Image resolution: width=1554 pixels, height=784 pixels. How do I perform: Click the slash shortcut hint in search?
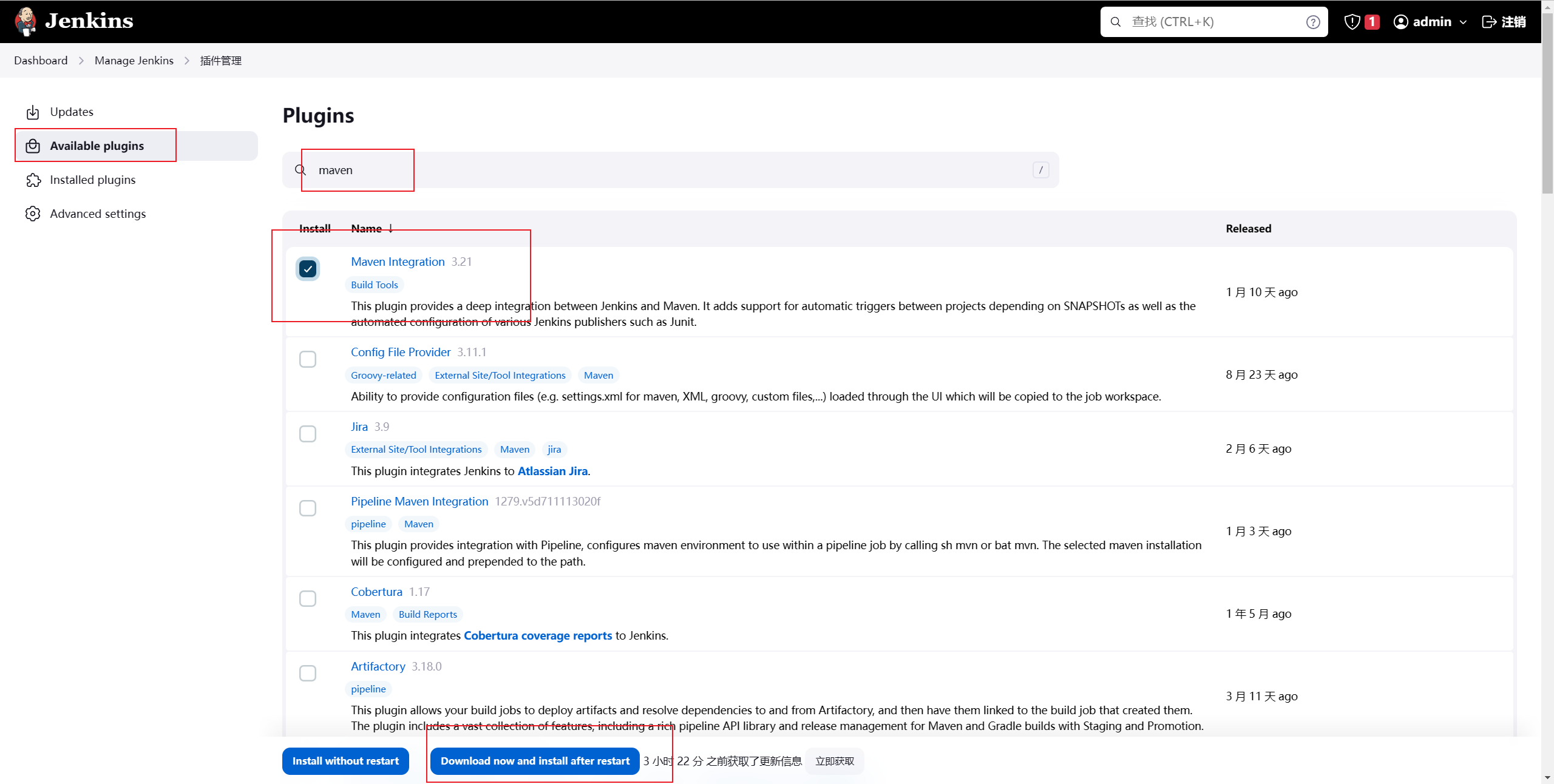tap(1041, 170)
